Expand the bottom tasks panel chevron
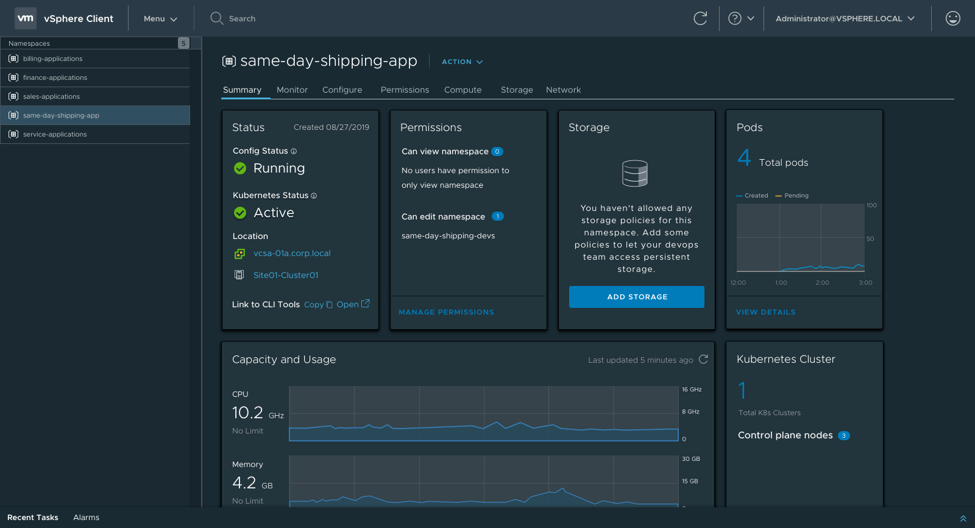Viewport: 975px width, 528px height. pyautogui.click(x=963, y=518)
